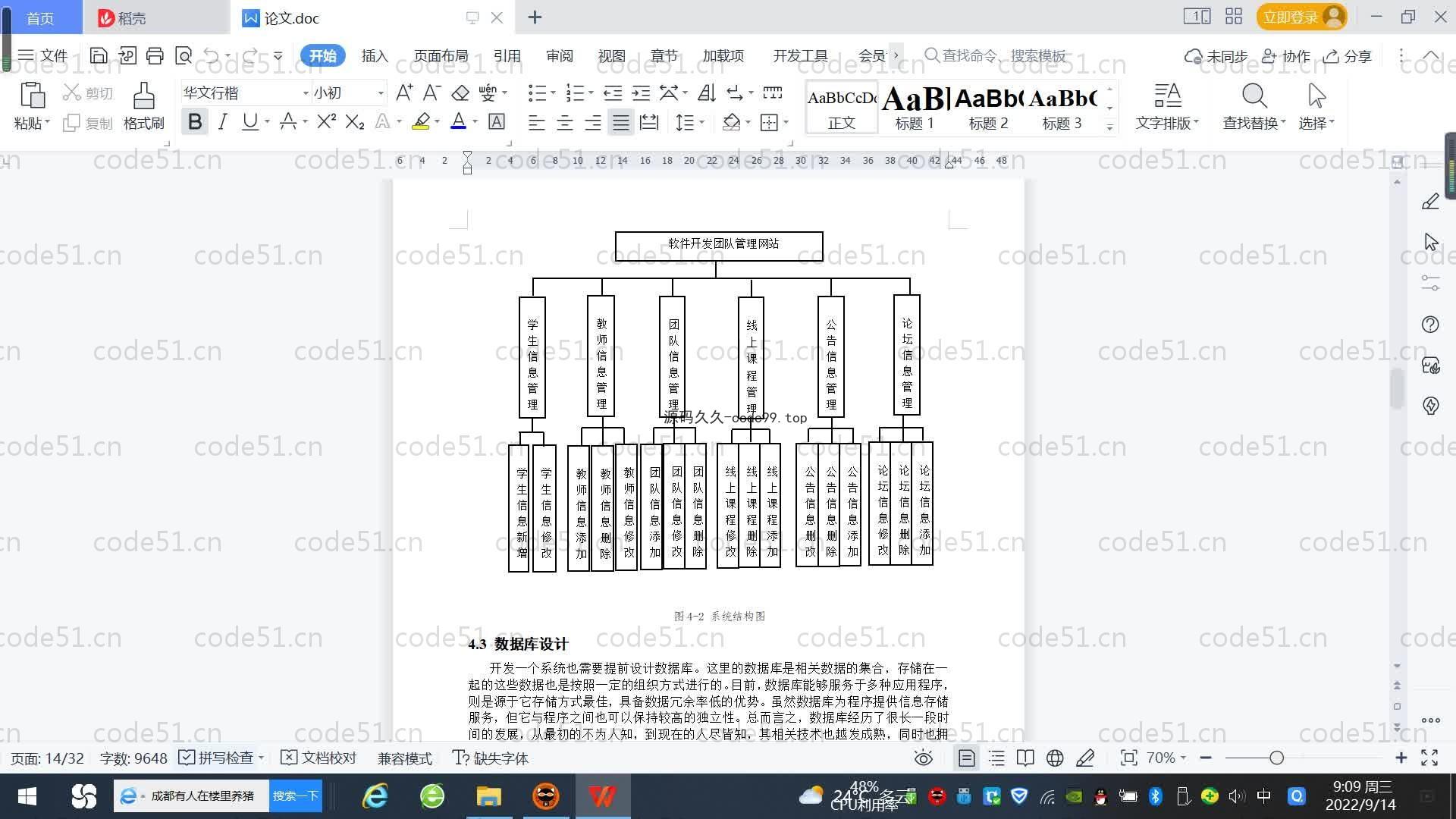Open the 页面布局 ribbon tab

pos(441,55)
